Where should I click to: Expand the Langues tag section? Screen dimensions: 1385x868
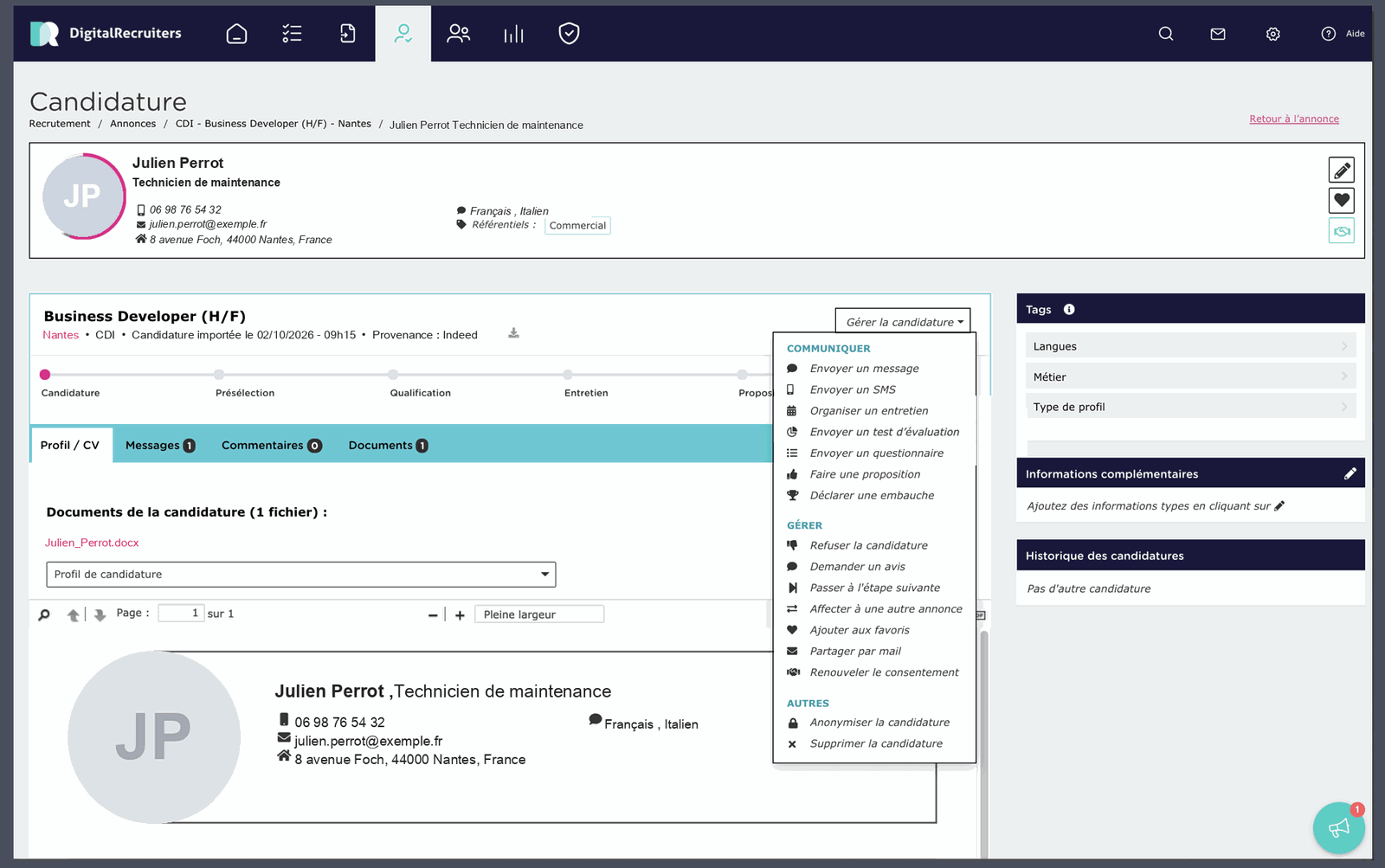click(x=1190, y=346)
